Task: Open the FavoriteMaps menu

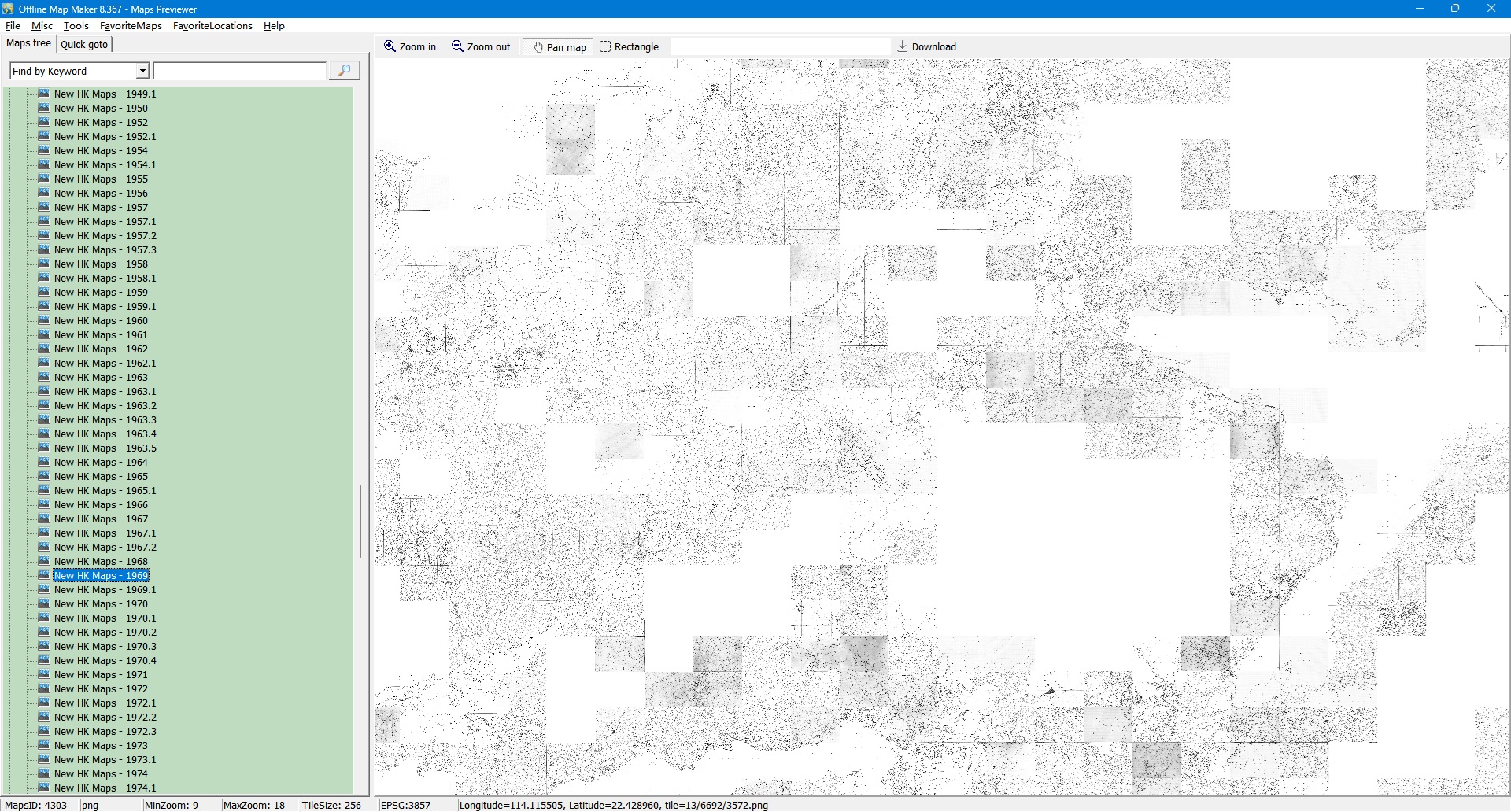Action: tap(131, 26)
